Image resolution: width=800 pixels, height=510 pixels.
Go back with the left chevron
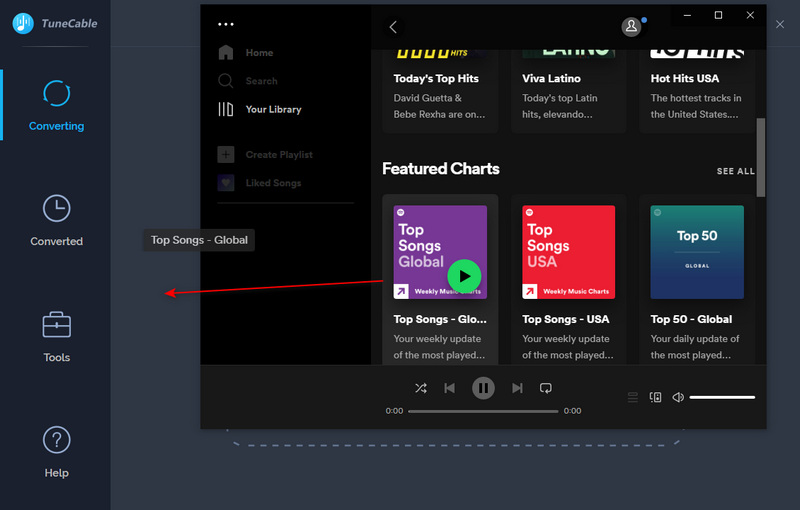click(393, 27)
